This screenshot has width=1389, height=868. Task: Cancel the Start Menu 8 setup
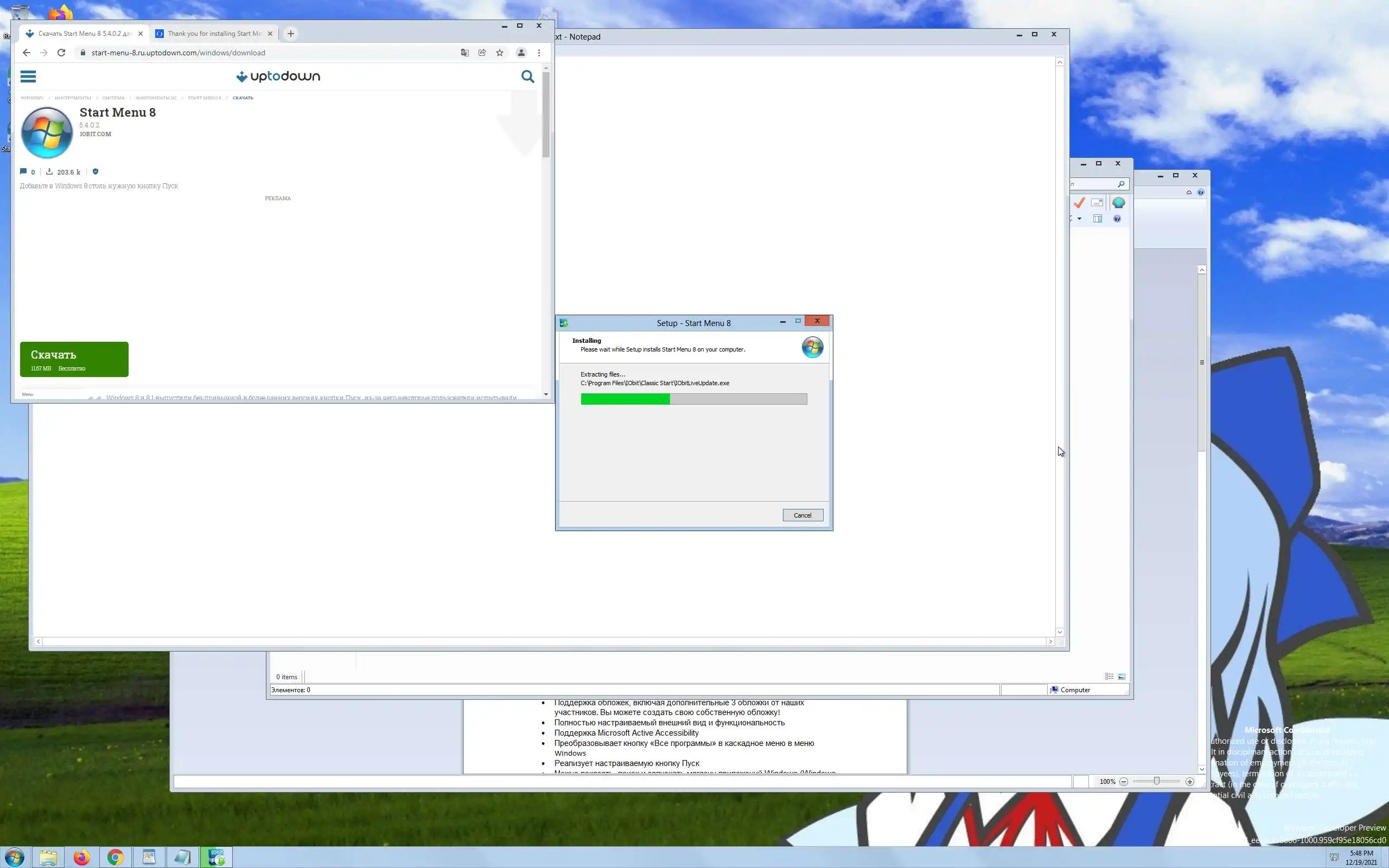pos(802,515)
